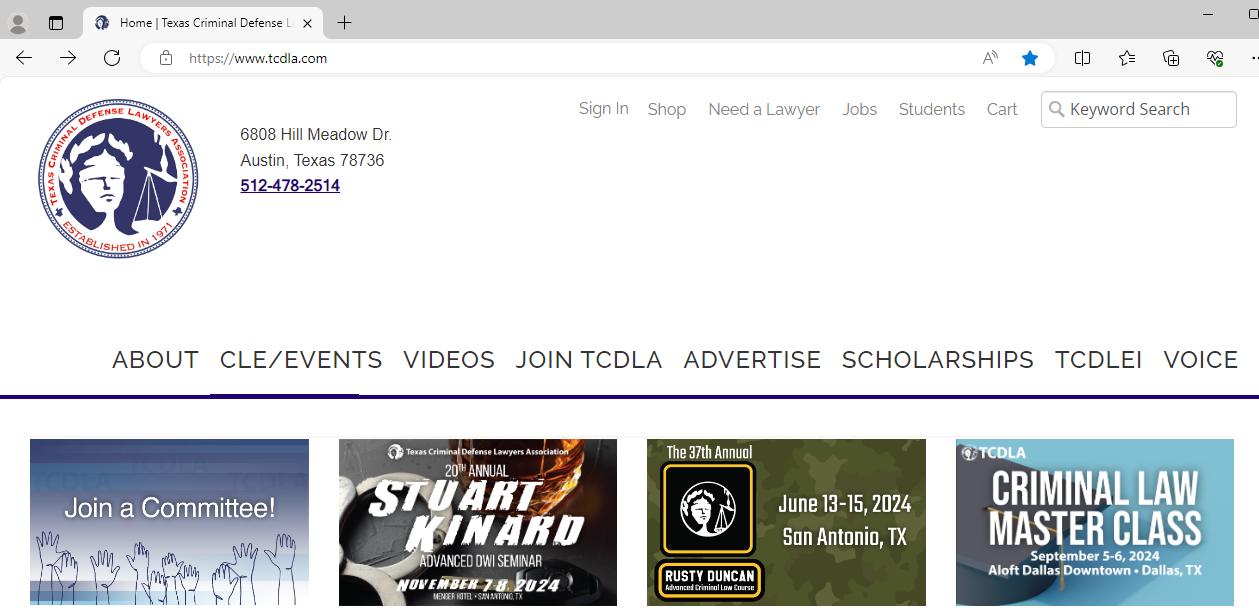1259x611 pixels.
Task: Open the Jobs link
Action: 859,109
